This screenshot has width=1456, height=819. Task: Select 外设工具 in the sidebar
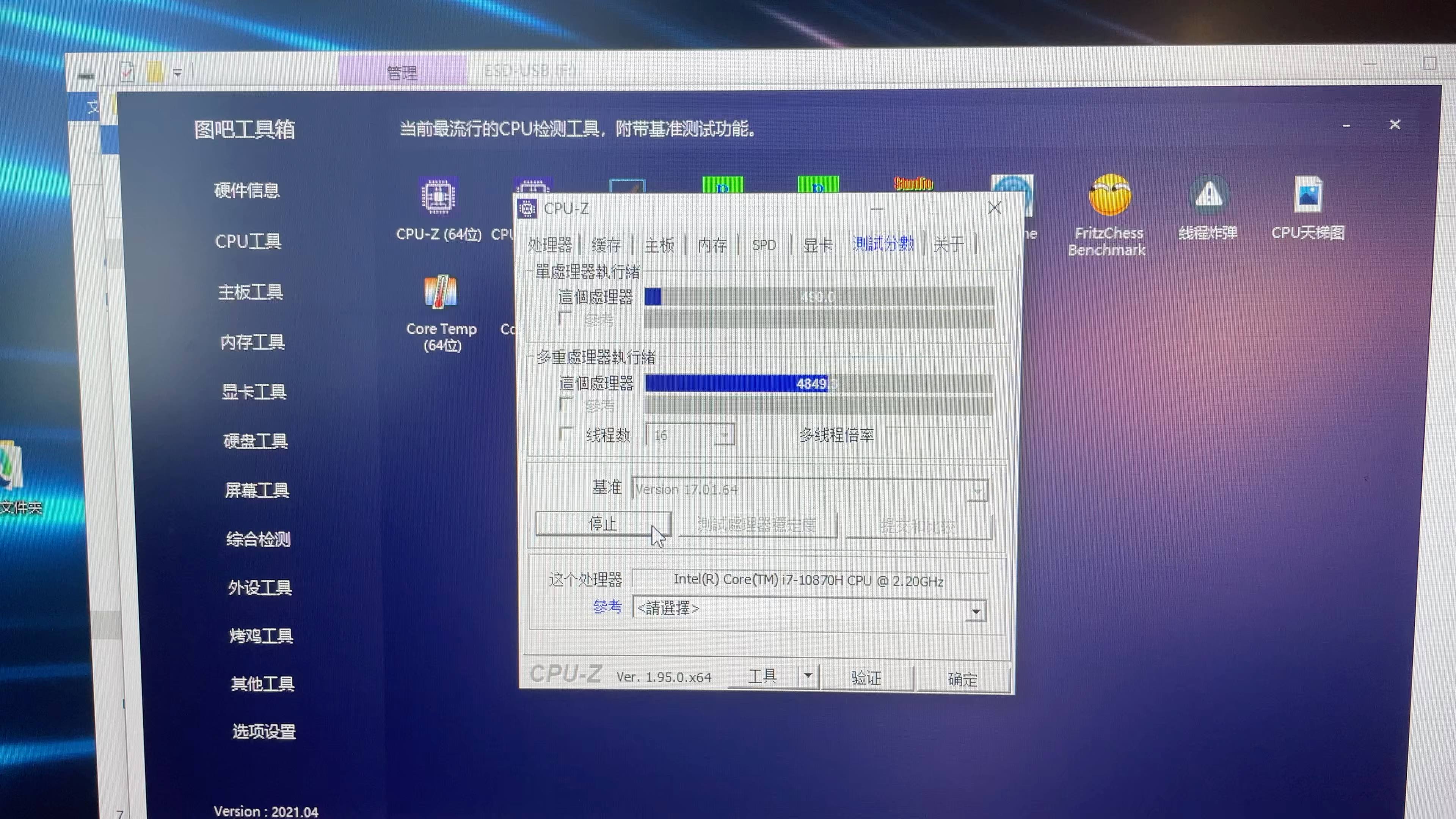[x=260, y=588]
